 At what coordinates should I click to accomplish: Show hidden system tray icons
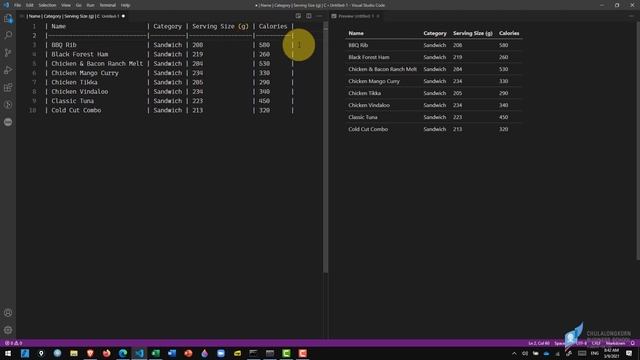pos(514,353)
